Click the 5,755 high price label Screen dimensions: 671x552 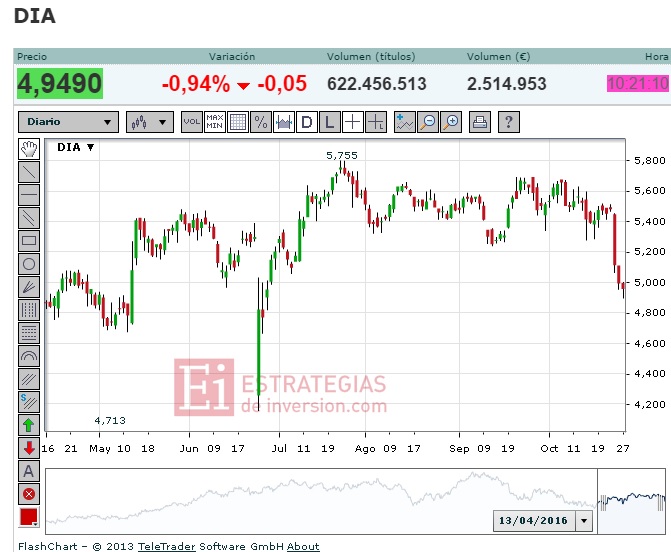click(x=341, y=156)
